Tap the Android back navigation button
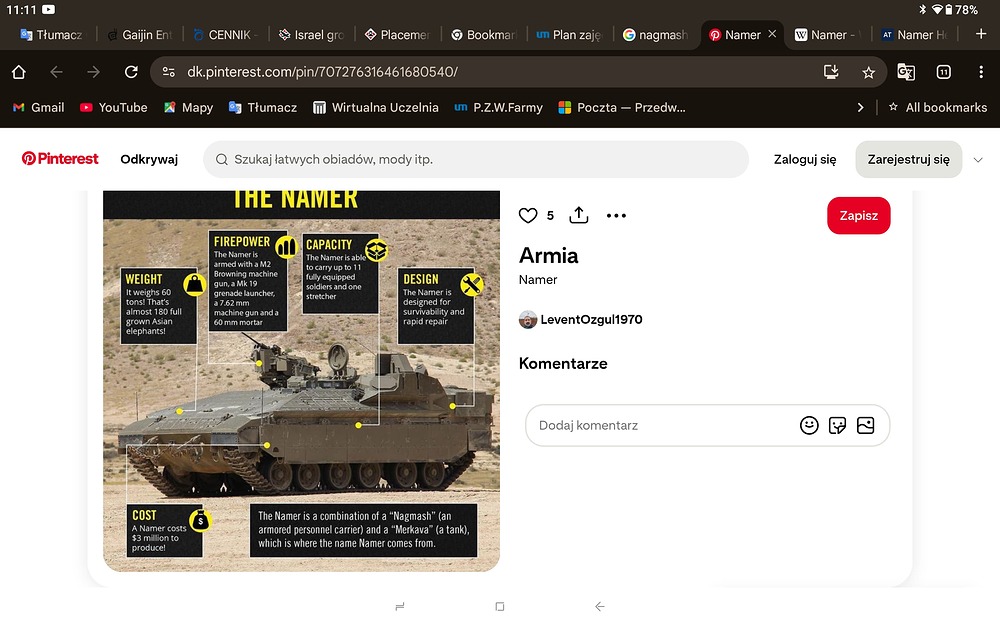 pos(599,607)
